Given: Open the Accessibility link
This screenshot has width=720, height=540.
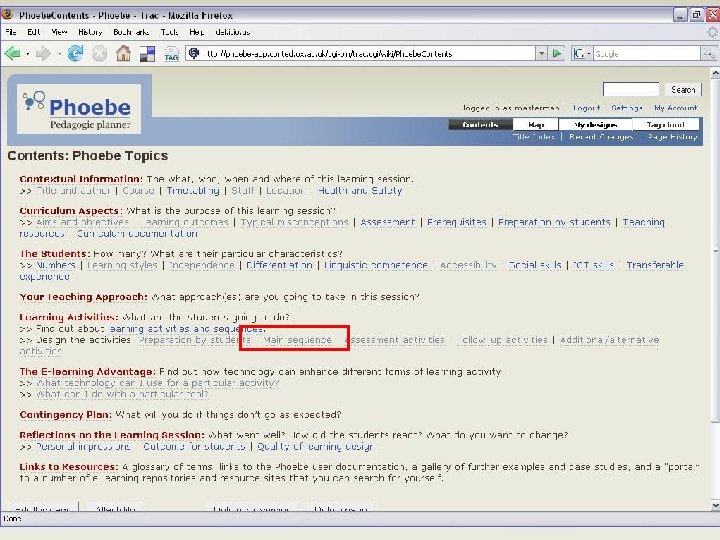Looking at the screenshot, I should [468, 265].
